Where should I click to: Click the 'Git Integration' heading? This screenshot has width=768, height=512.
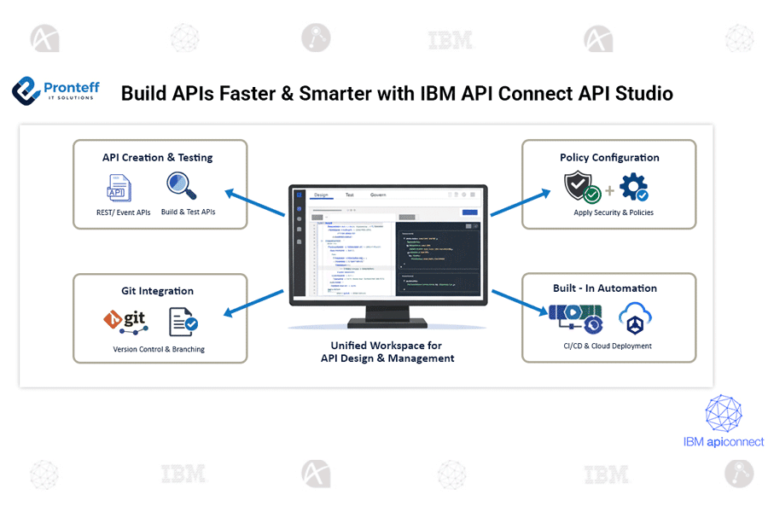click(x=157, y=291)
